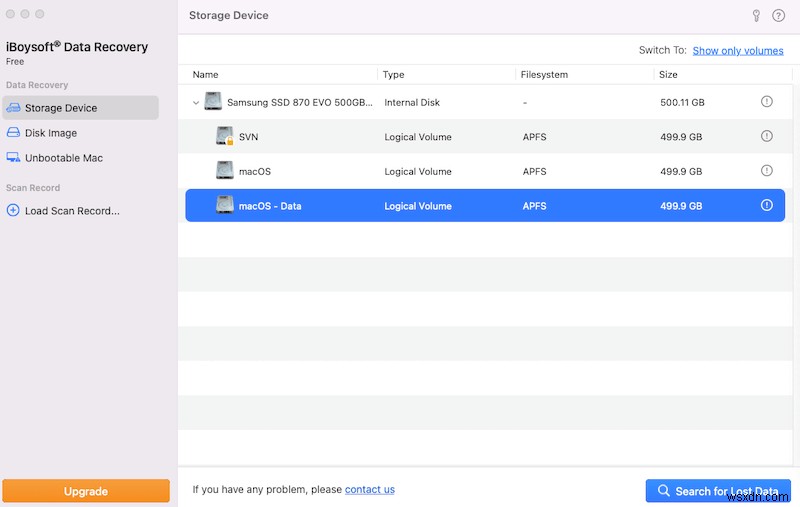Open Disk Image in sidebar
The height and width of the screenshot is (507, 800).
click(x=50, y=133)
